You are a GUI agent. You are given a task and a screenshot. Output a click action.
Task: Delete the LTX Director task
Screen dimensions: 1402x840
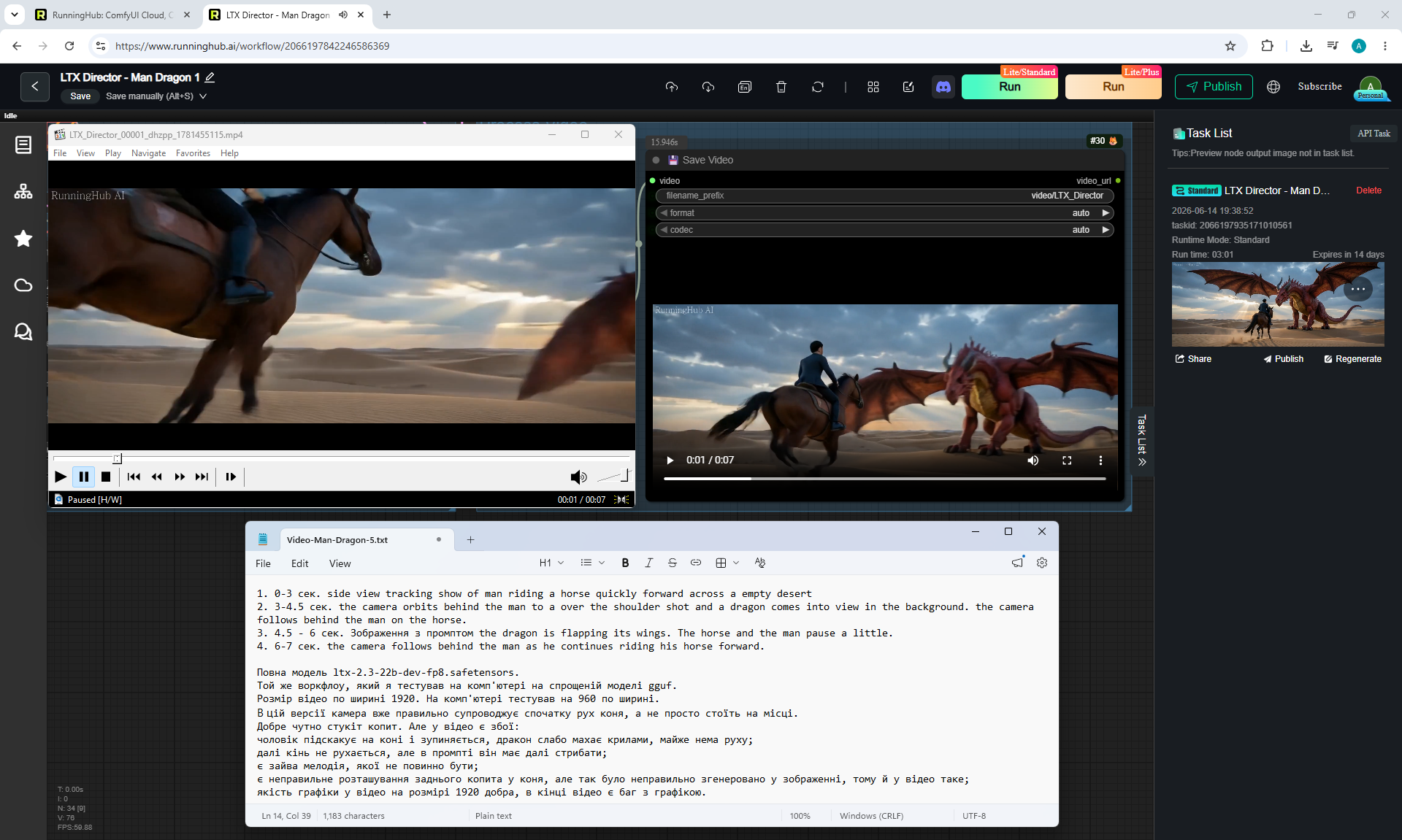(1368, 190)
